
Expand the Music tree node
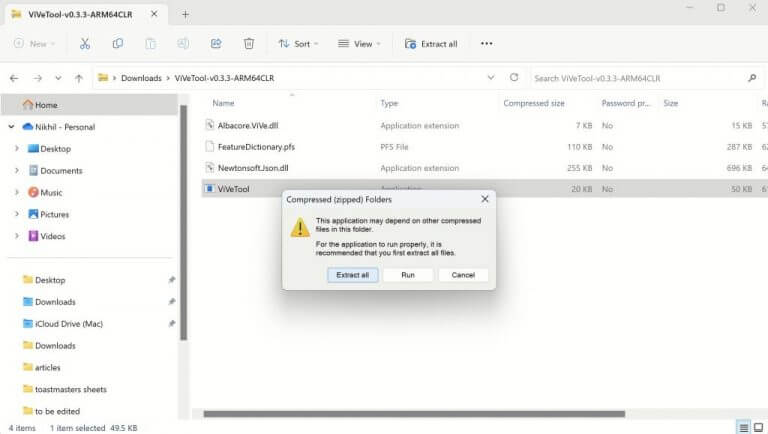click(17, 192)
